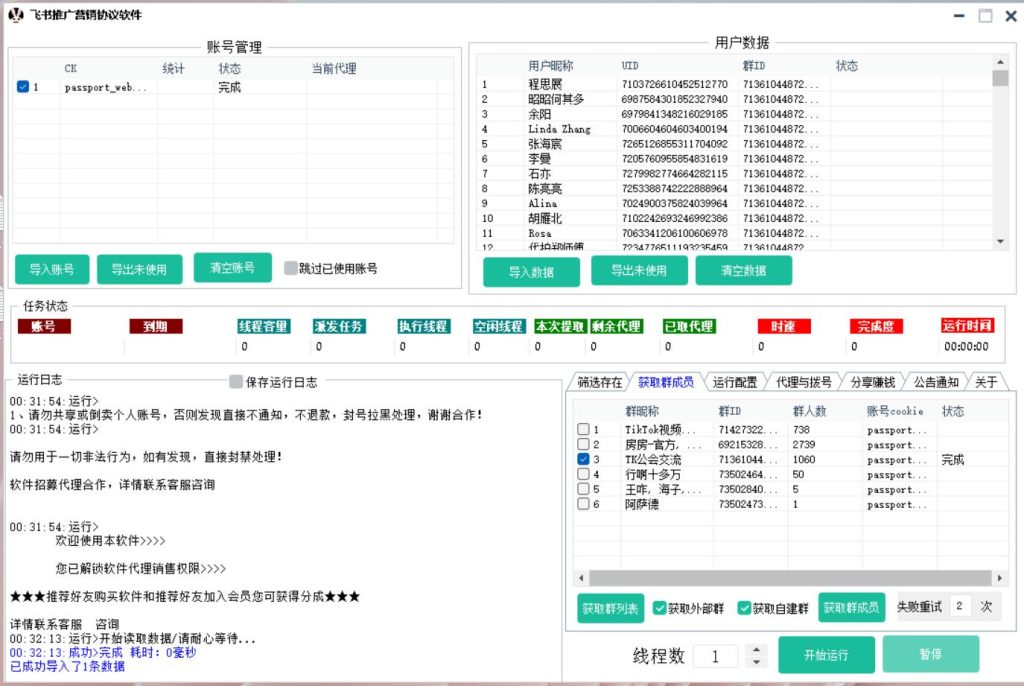Viewport: 1024px width, 686px height.
Task: Disable the 获取外部群 checkbox
Action: pos(657,606)
